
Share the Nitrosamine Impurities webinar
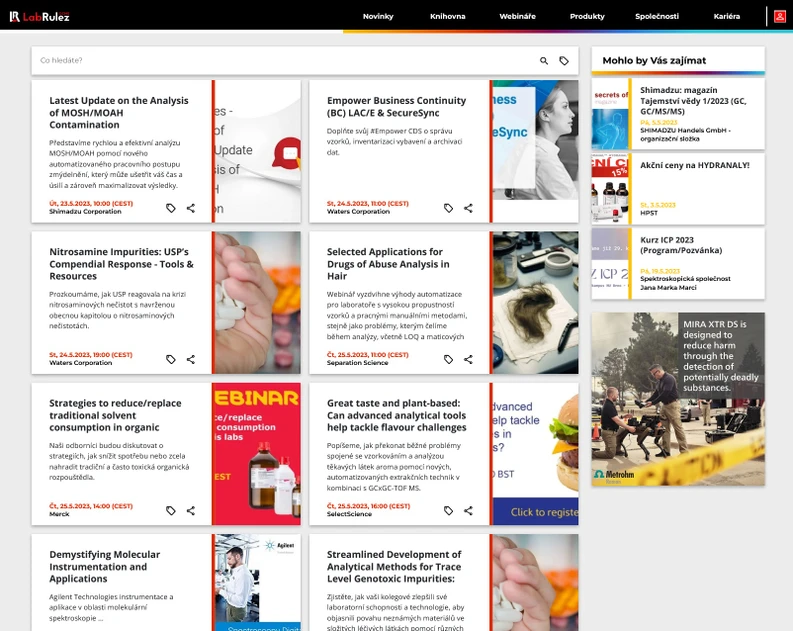pos(191,359)
